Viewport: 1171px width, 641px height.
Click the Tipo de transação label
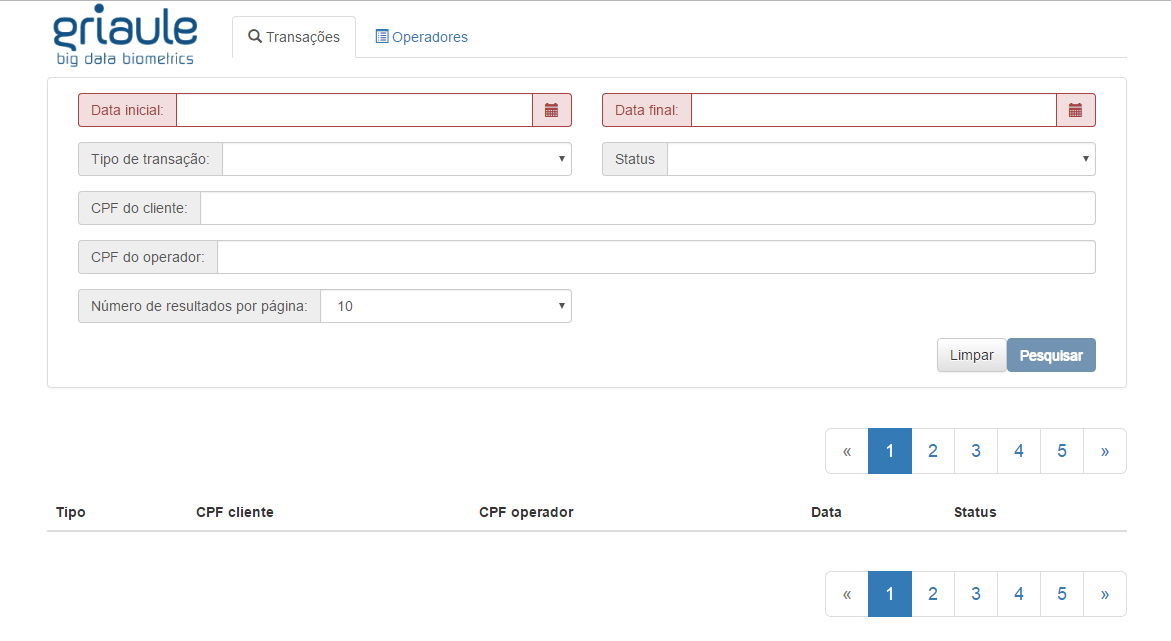(x=150, y=159)
